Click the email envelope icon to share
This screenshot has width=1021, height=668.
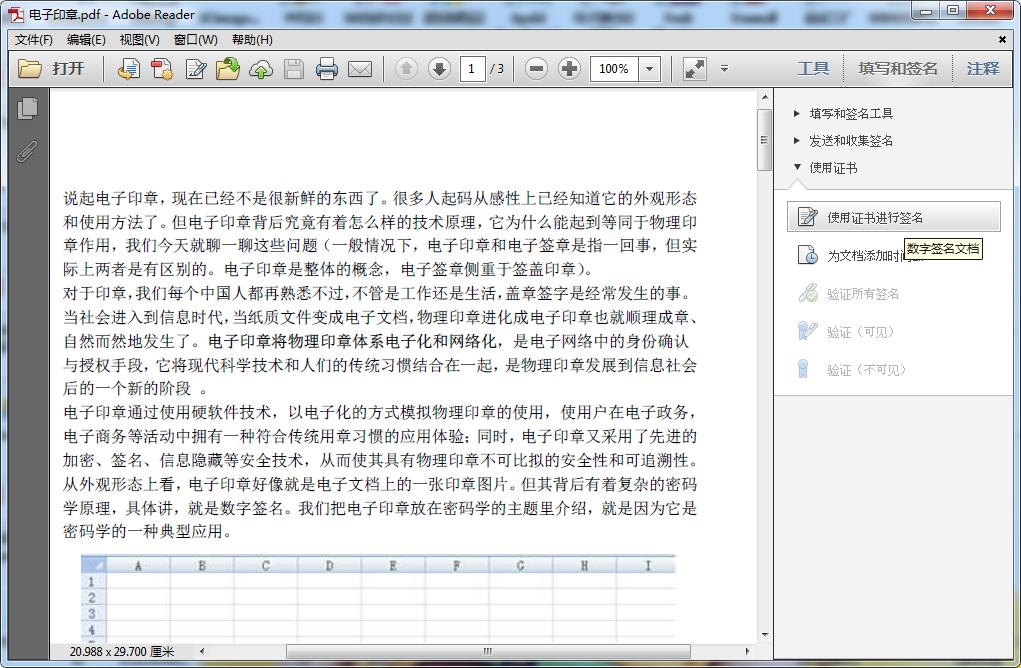[359, 69]
